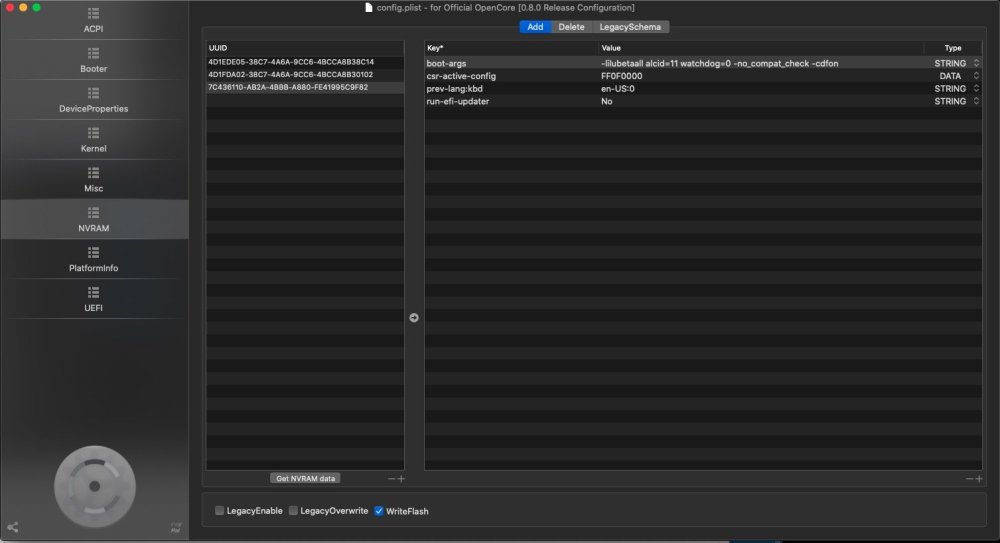This screenshot has height=543, width=1000.
Task: Select the csr-active-config key cell
Action: (x=511, y=76)
